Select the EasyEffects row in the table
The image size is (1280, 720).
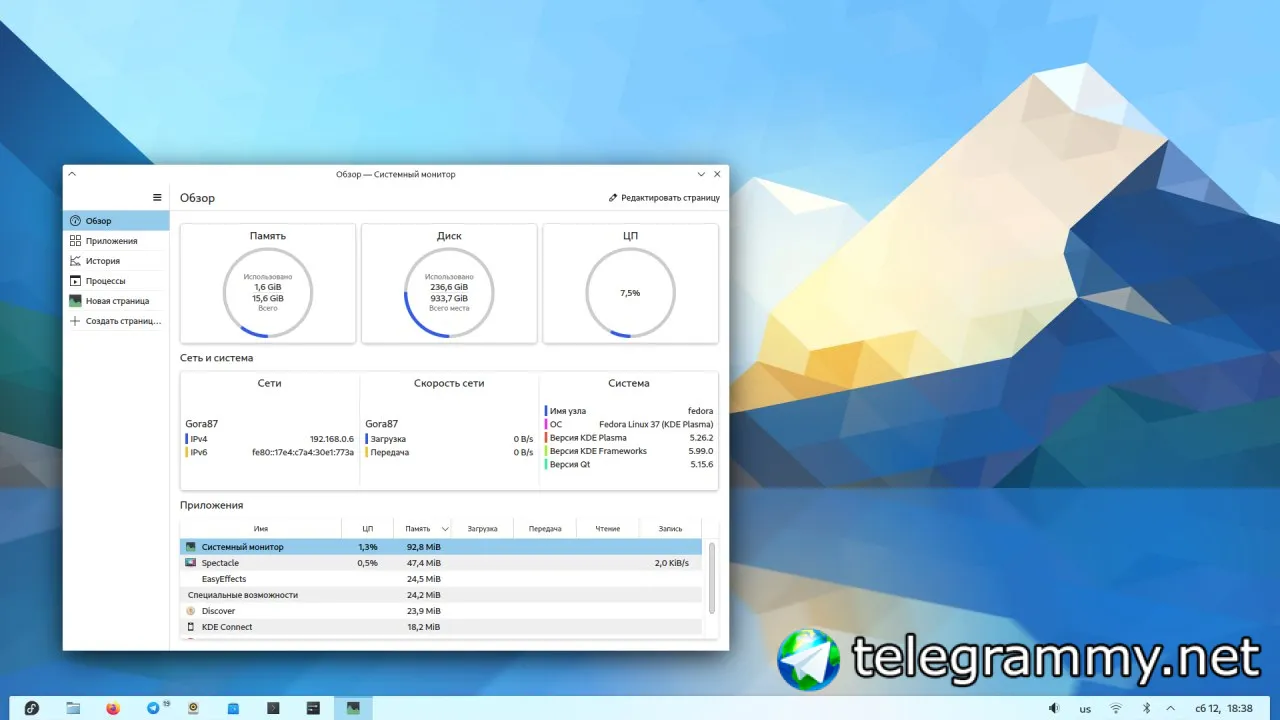(441, 579)
